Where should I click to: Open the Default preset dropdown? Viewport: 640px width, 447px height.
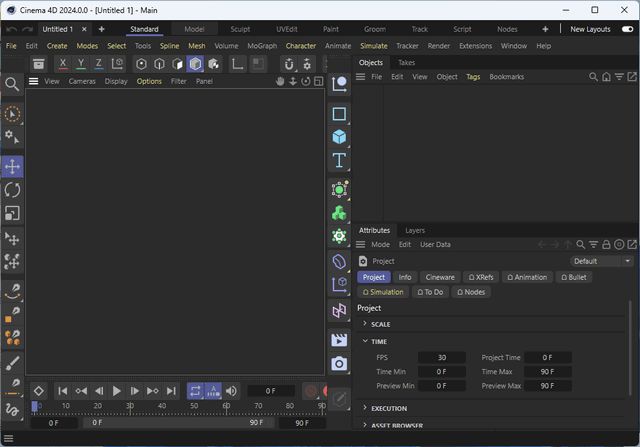click(600, 261)
